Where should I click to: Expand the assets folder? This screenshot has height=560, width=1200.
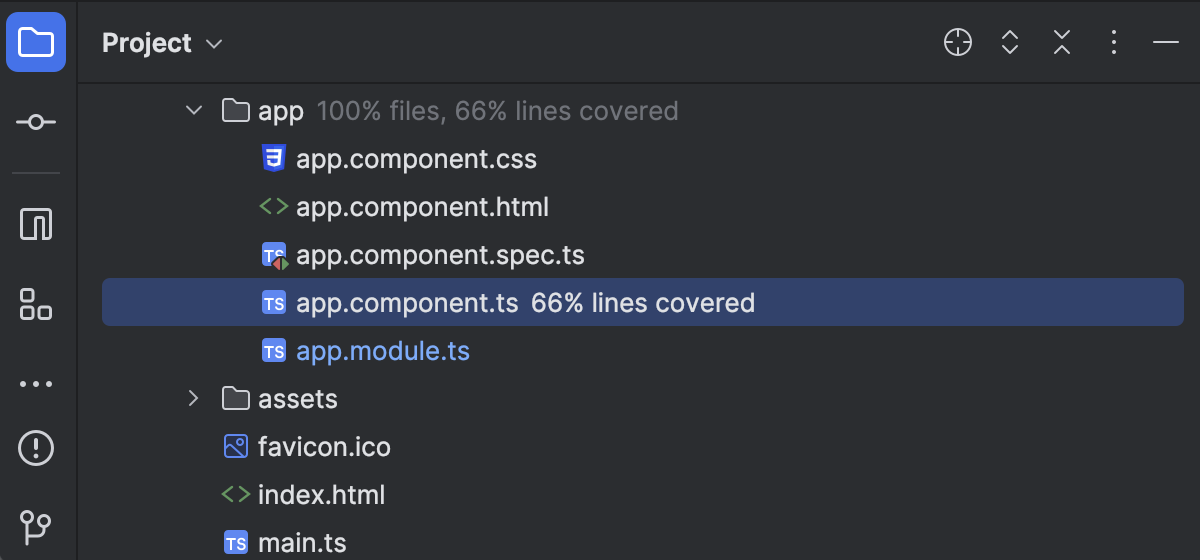[194, 399]
